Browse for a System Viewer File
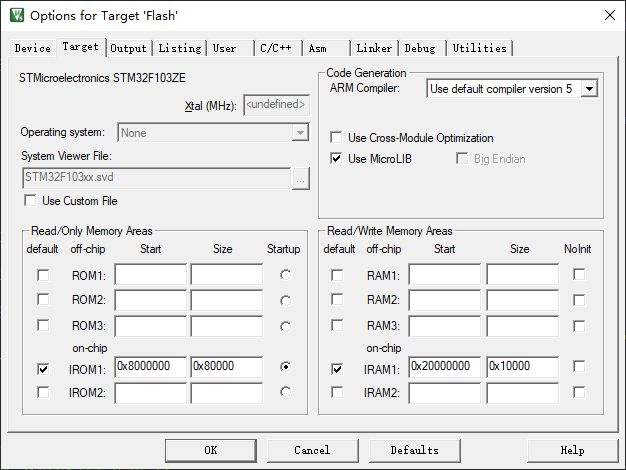The image size is (626, 470). [301, 178]
